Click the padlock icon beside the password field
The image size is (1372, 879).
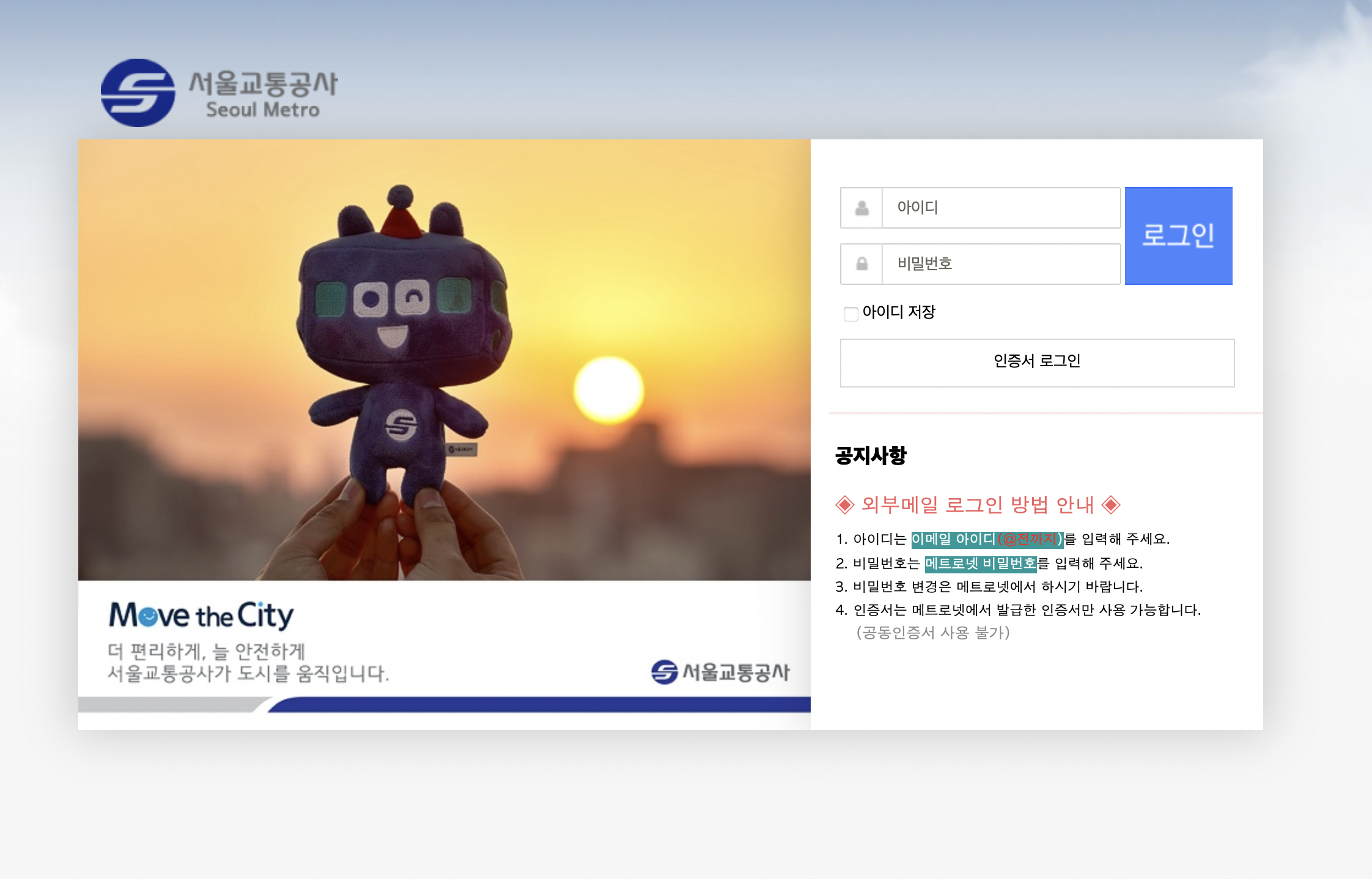point(861,263)
